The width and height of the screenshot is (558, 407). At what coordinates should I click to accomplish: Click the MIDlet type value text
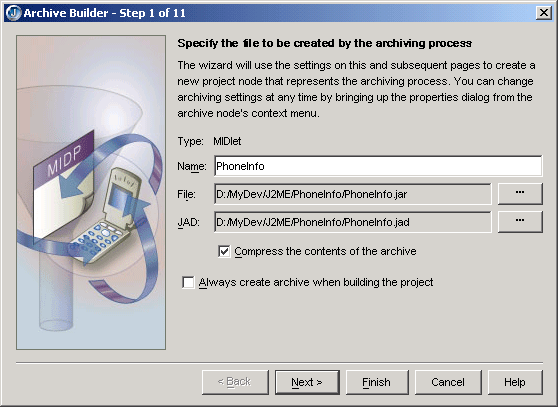coord(227,141)
